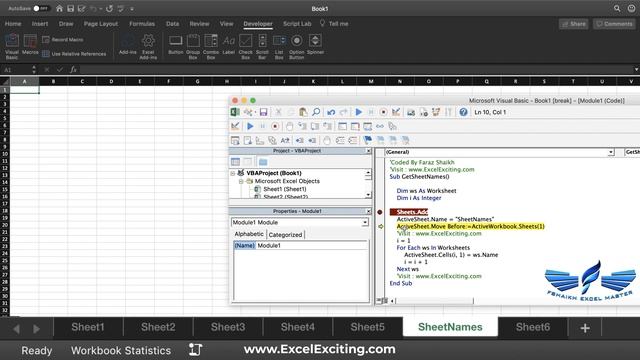Open the Module1 Module object dropdown

[364, 222]
